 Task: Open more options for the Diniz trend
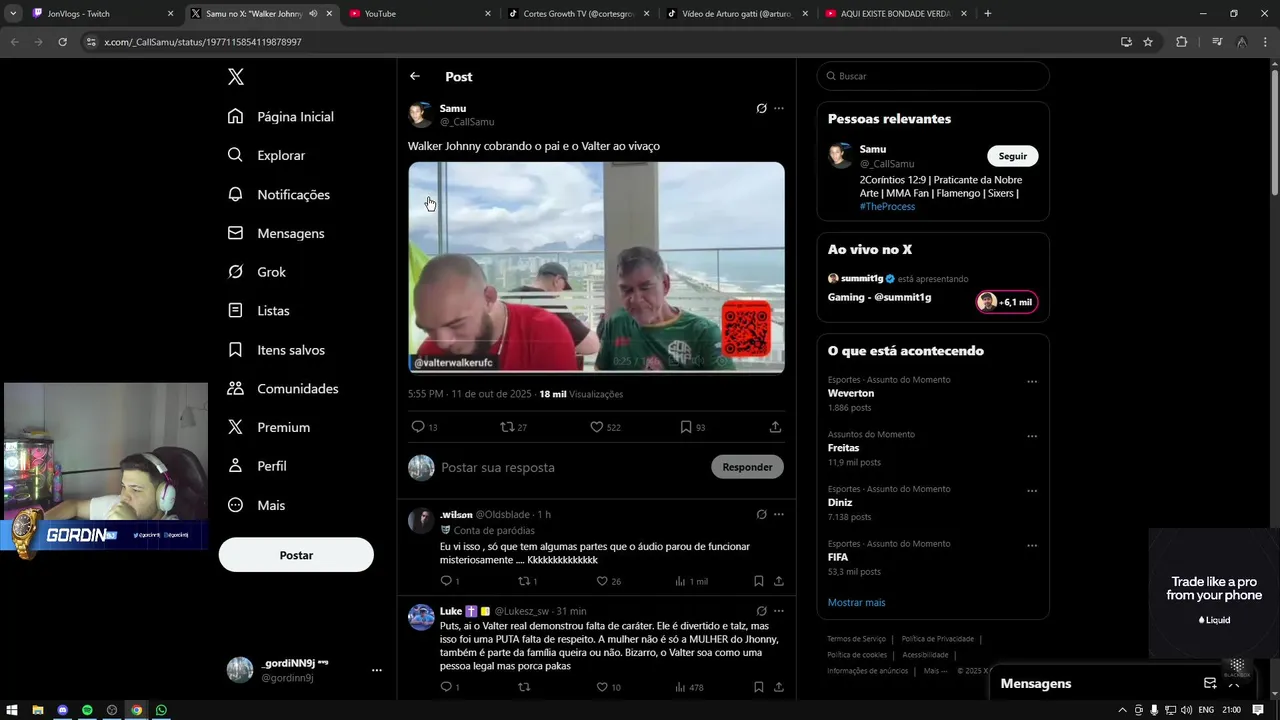tap(1032, 492)
